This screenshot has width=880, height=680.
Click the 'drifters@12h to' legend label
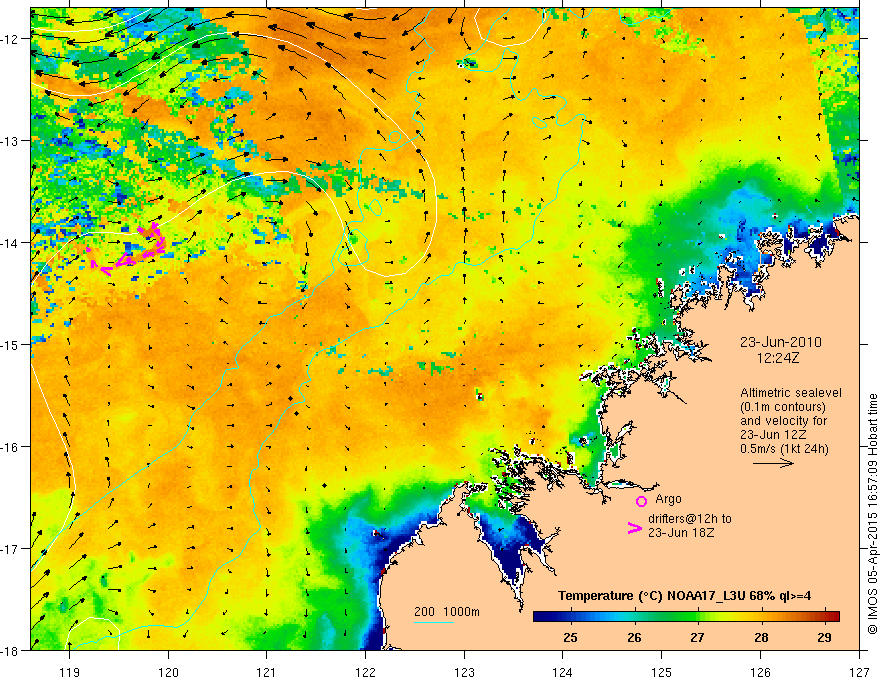pos(690,519)
